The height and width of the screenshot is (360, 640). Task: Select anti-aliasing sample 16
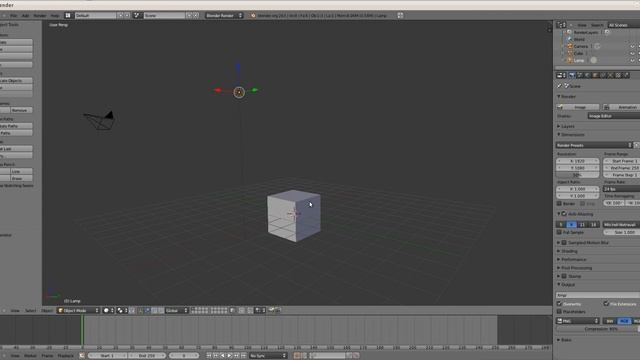point(593,224)
